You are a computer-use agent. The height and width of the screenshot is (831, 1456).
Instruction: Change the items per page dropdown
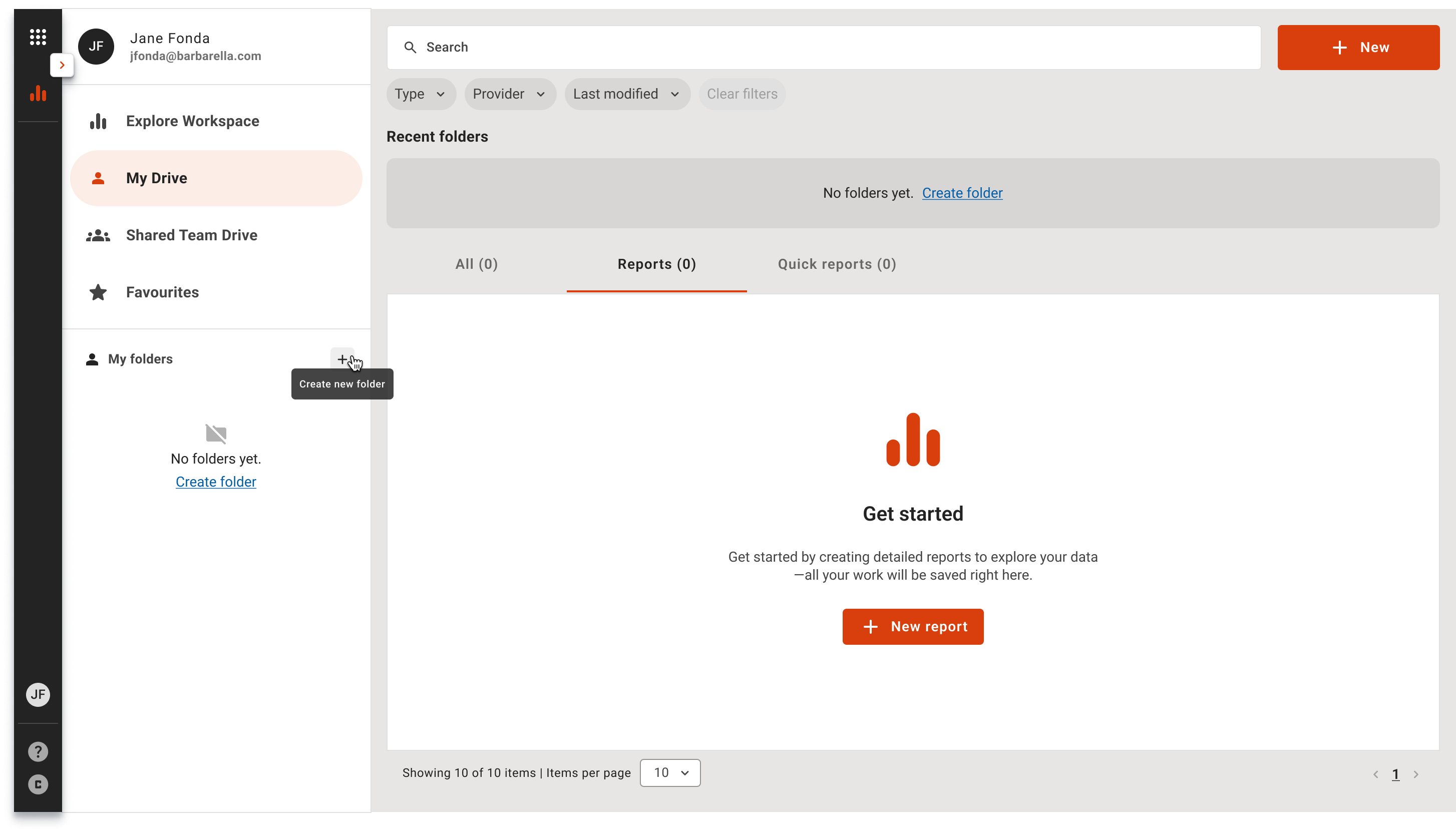click(670, 773)
